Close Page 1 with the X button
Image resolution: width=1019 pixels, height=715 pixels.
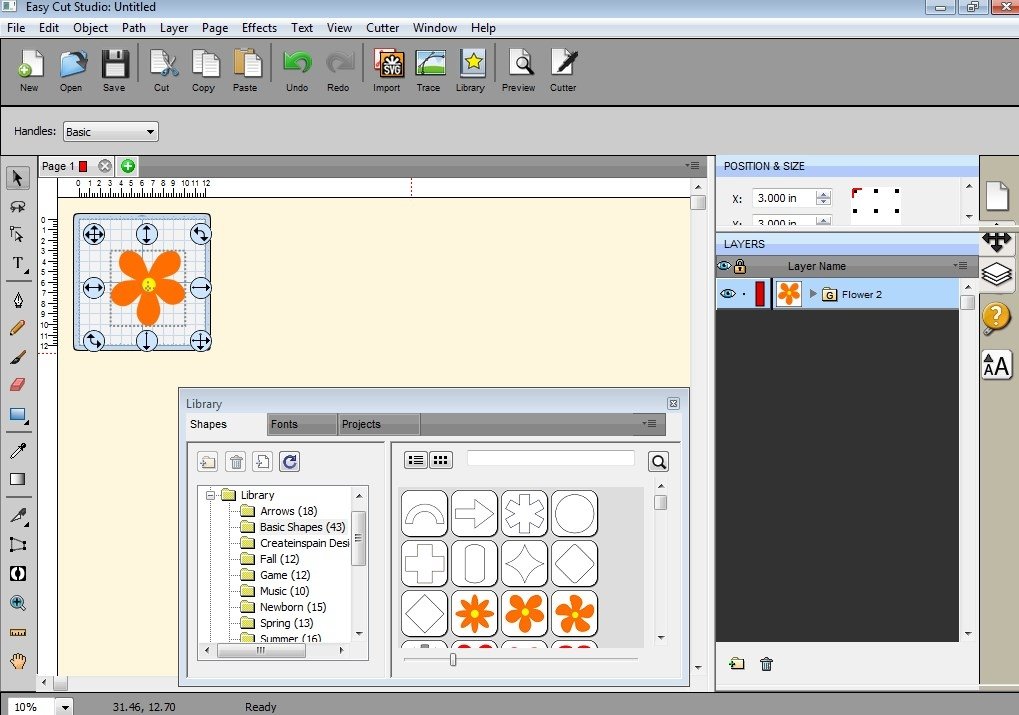(105, 166)
